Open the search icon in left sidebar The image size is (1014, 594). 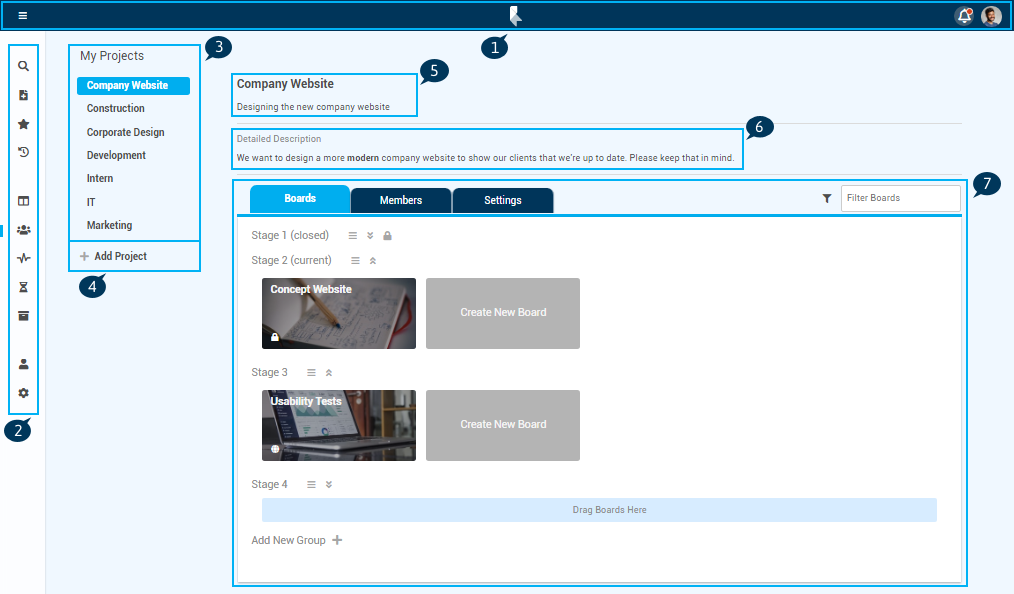(23, 66)
